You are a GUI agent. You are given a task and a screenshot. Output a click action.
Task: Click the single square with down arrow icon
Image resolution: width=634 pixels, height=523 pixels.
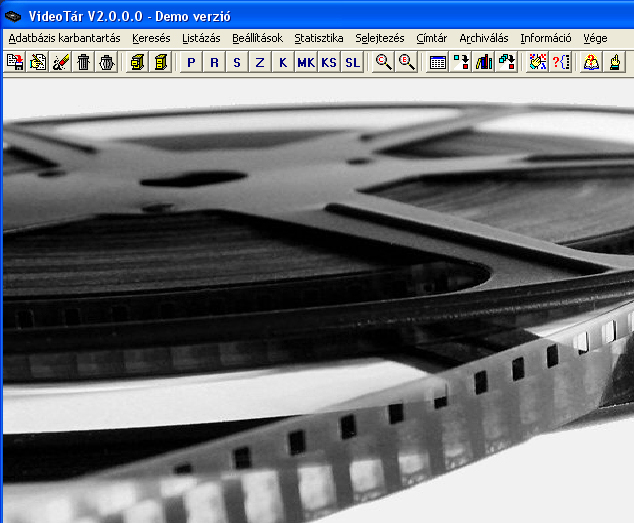click(461, 62)
